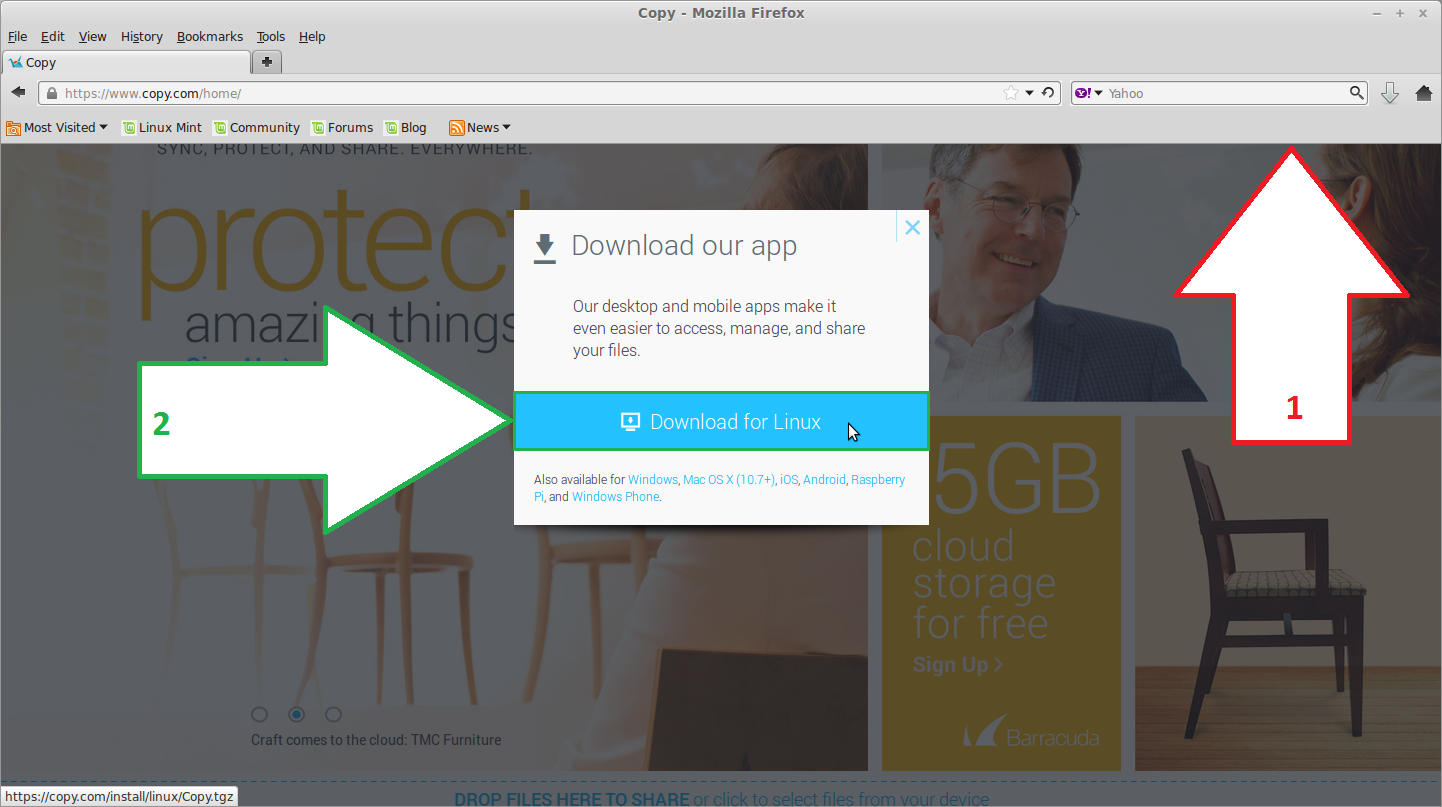The height and width of the screenshot is (807, 1442).
Task: Click the search magnifier icon
Action: [1357, 93]
